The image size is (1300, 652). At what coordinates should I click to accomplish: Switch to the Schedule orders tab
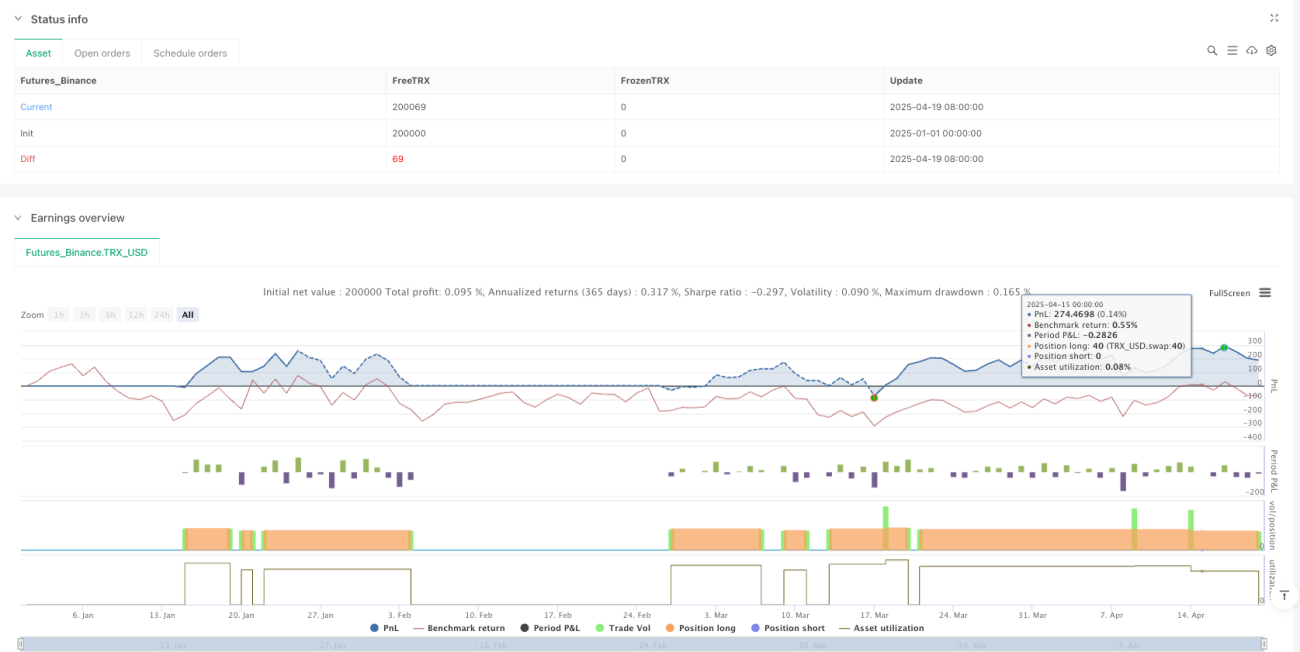pyautogui.click(x=191, y=53)
